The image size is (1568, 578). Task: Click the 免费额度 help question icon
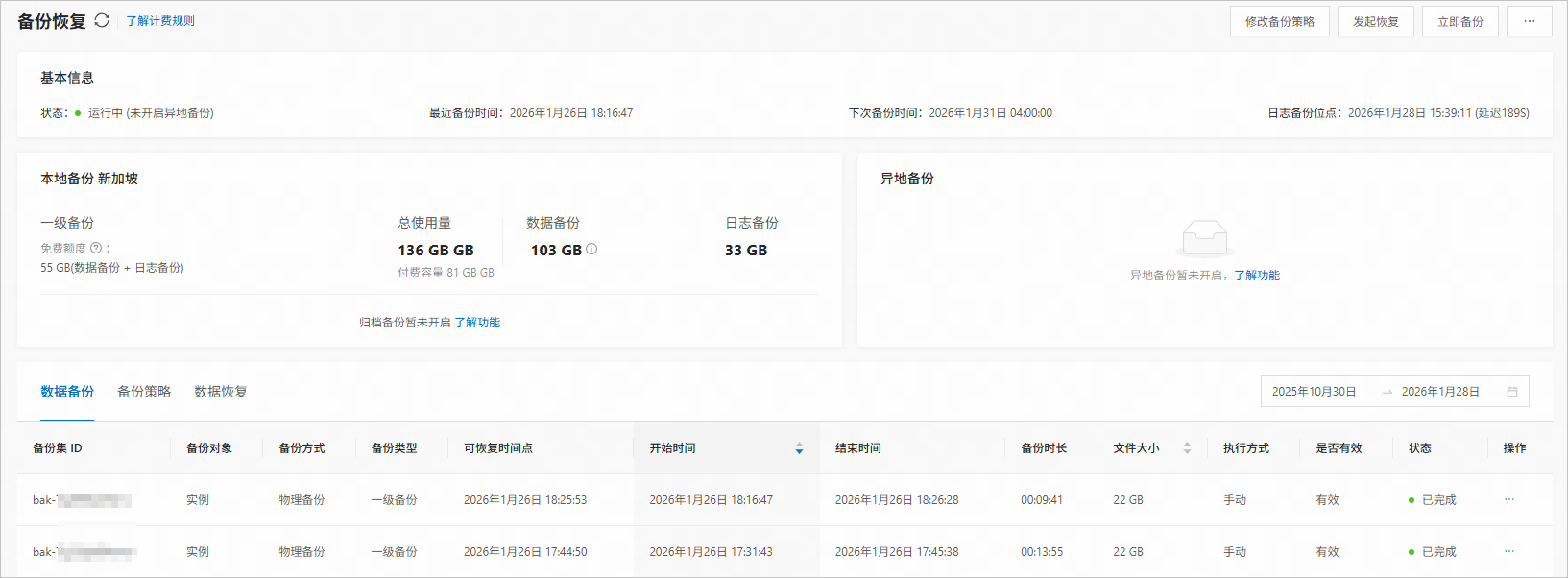click(x=96, y=248)
